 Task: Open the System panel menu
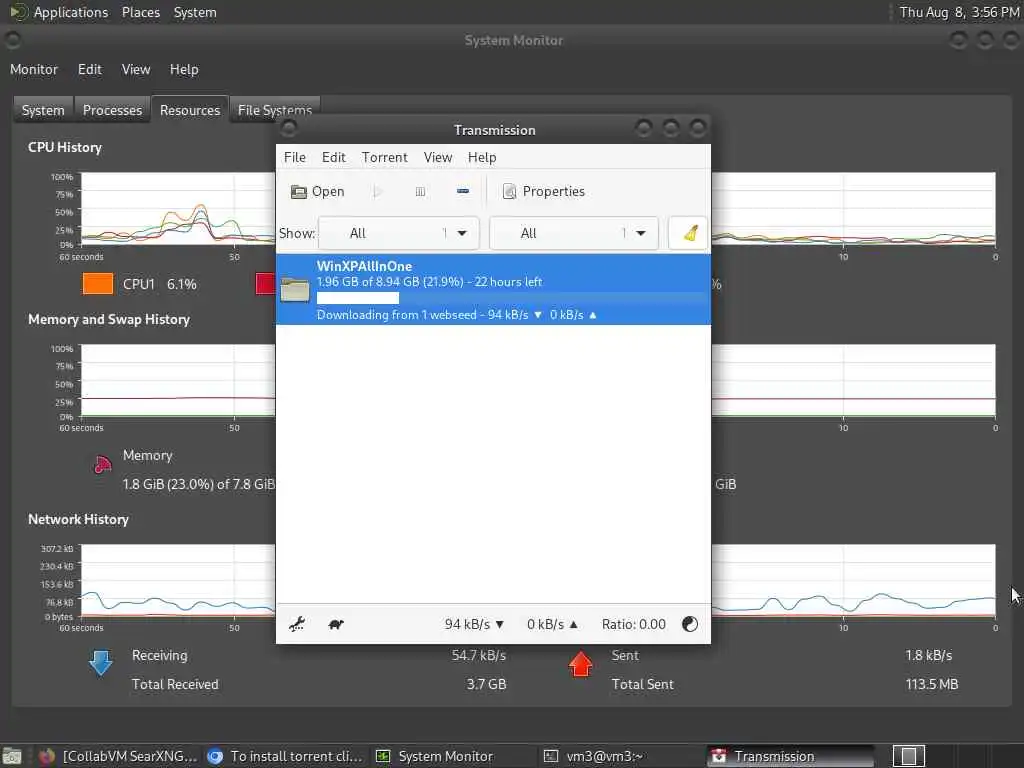click(195, 12)
